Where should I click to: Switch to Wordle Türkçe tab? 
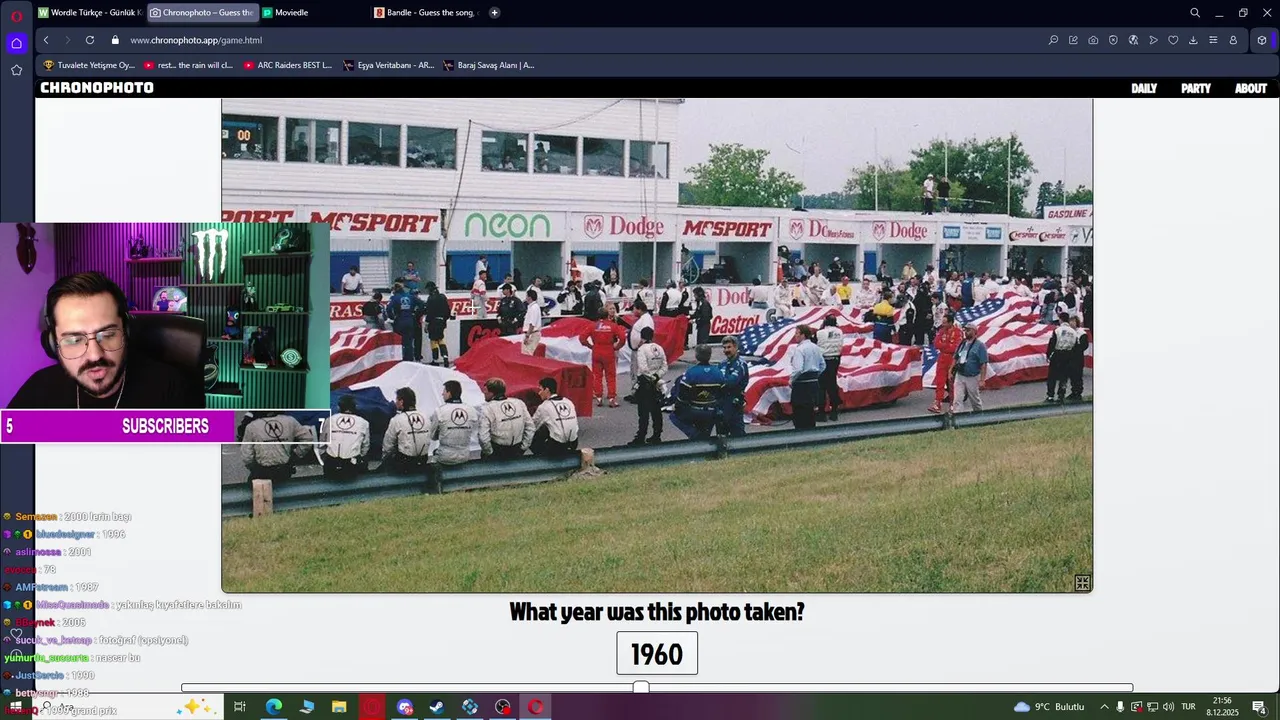tap(90, 13)
